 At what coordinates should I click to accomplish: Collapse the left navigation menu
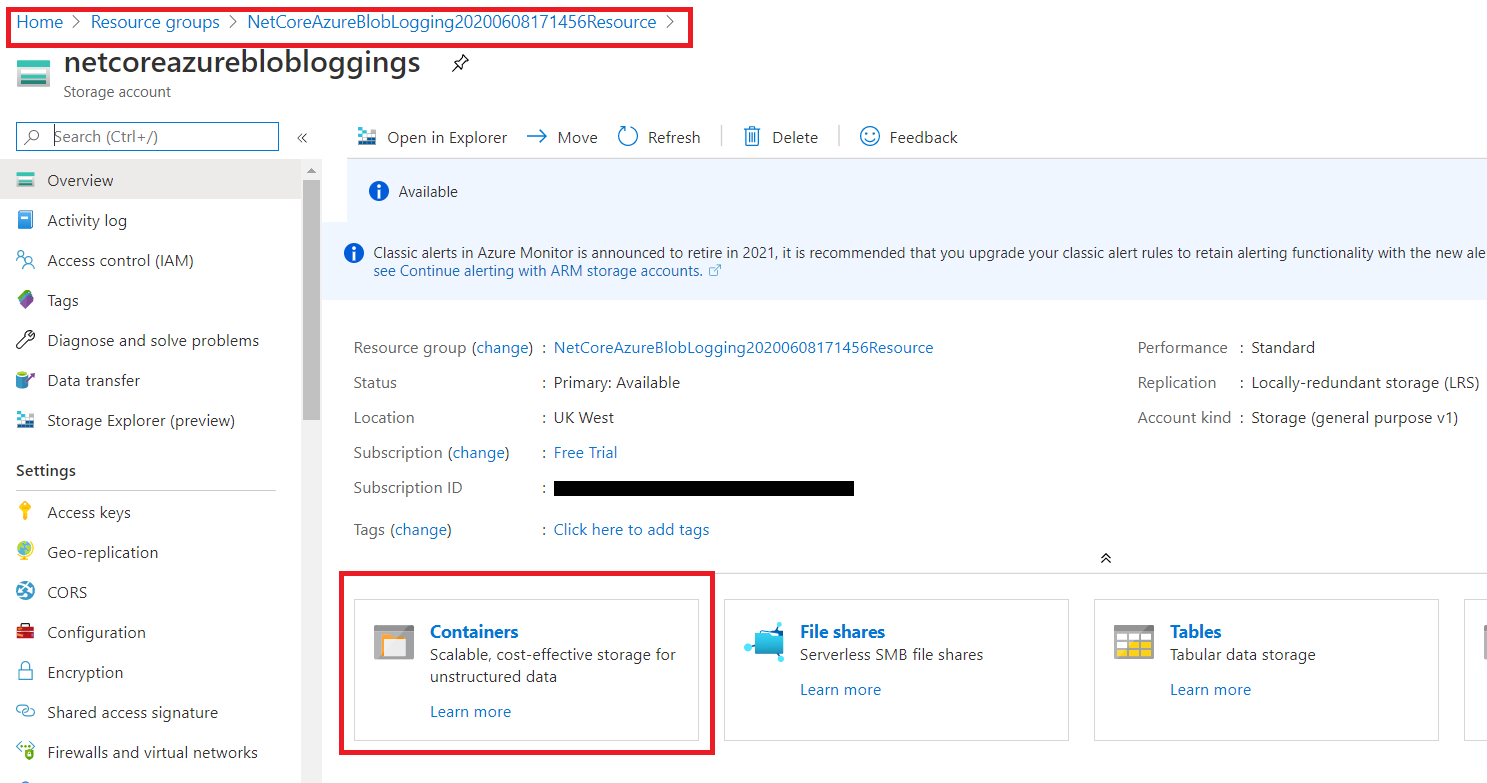point(302,137)
